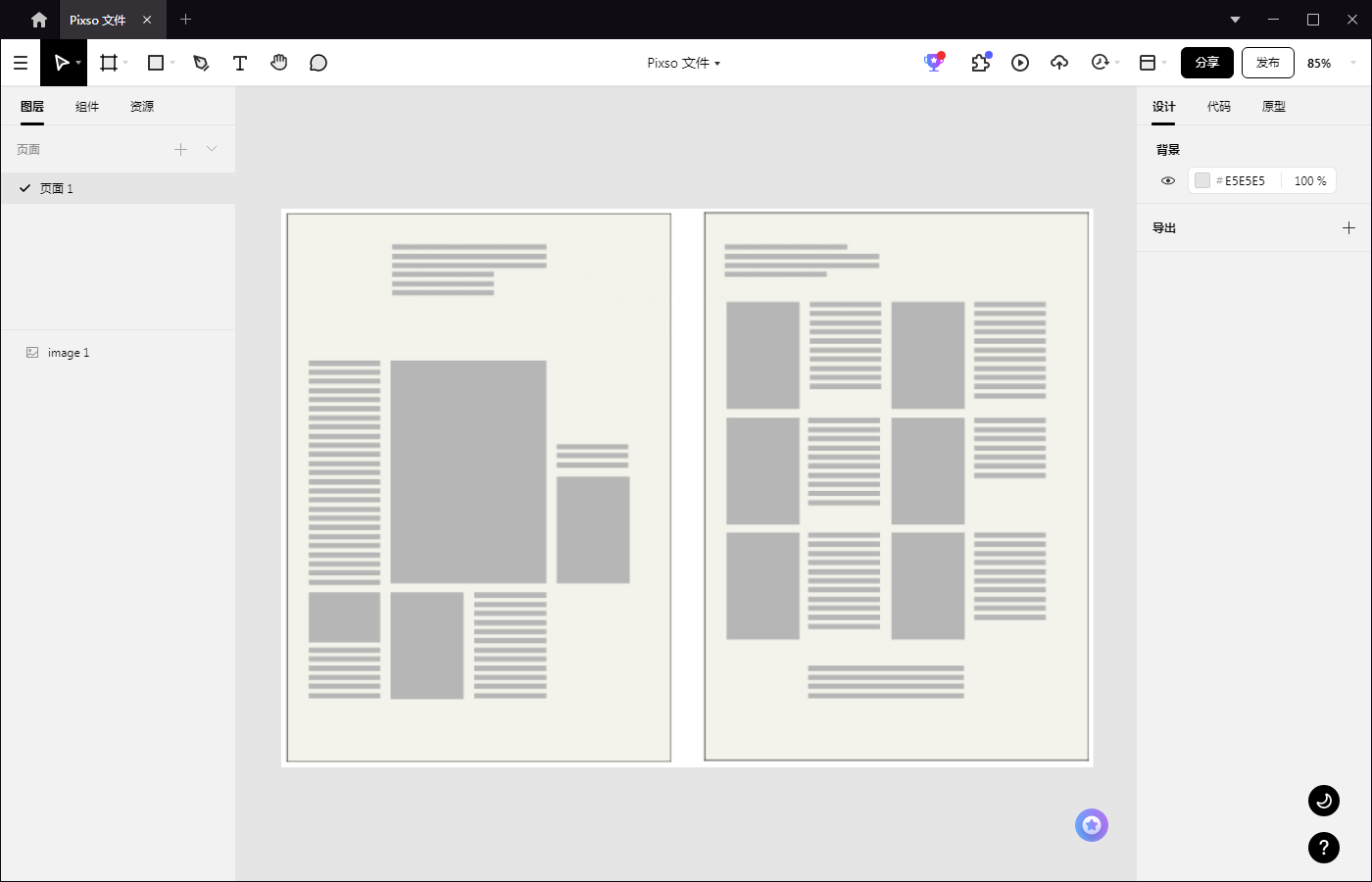Open the AI assistant star button
The image size is (1372, 882).
(x=1092, y=825)
